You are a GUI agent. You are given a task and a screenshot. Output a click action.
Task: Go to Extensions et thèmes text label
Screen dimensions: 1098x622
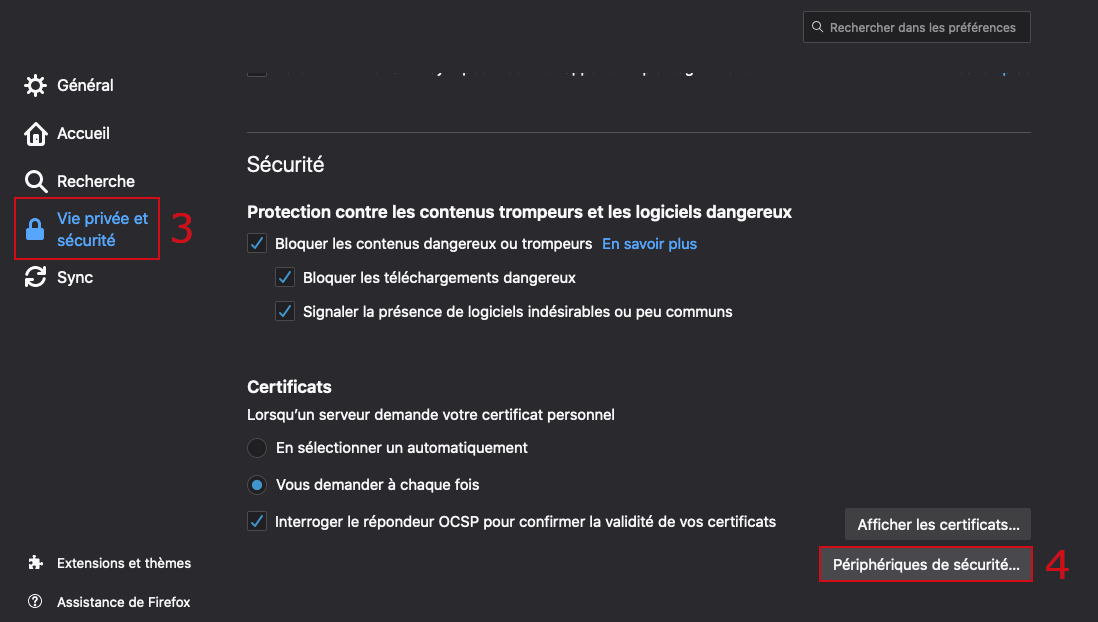(x=124, y=563)
